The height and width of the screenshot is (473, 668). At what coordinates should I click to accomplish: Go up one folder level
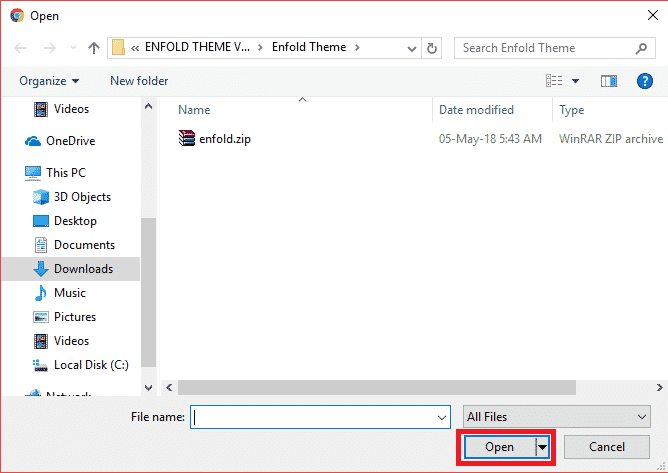94,48
